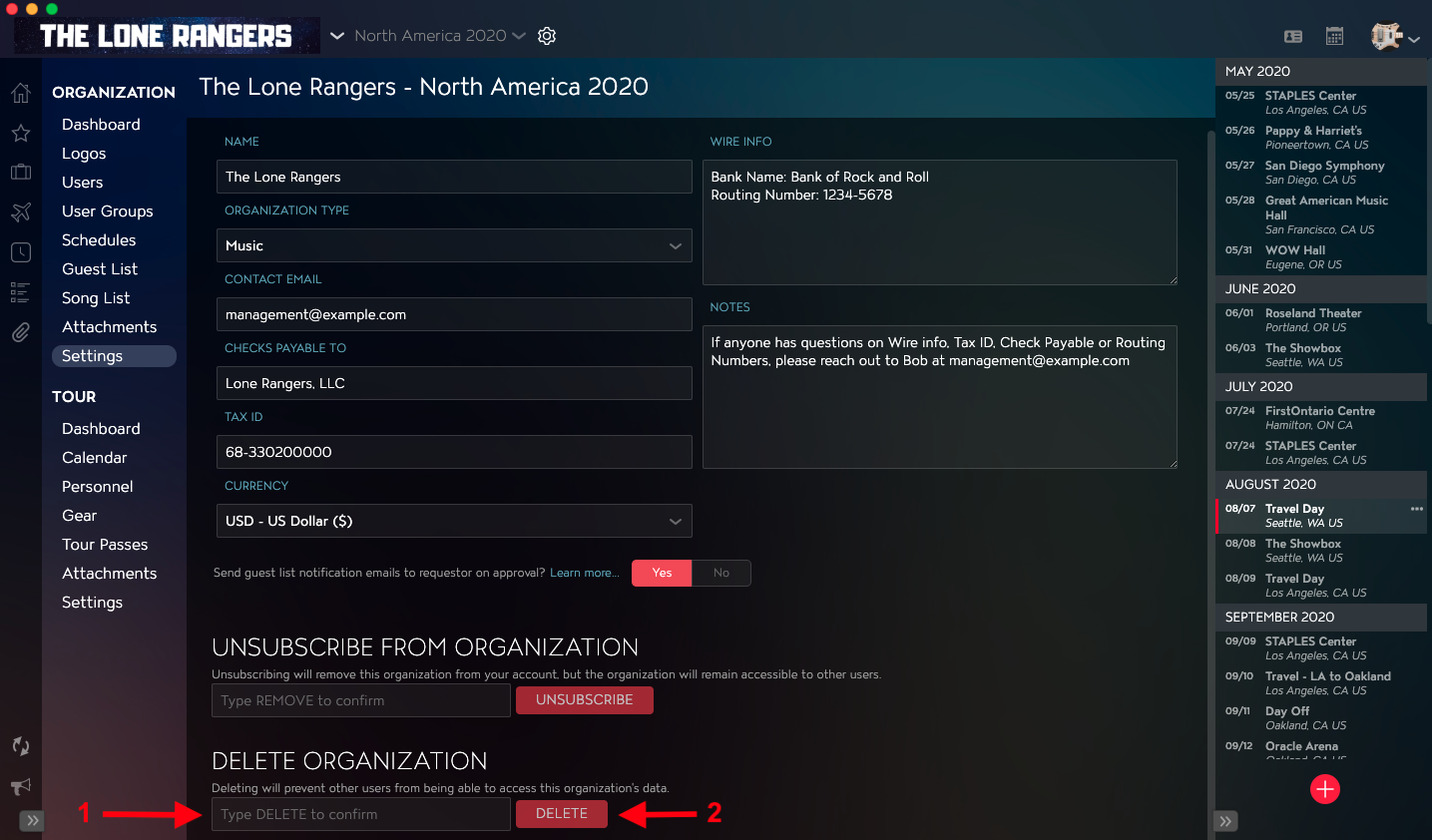Open Travel Day 08/07 three-dot menu
The height and width of the screenshot is (840, 1432).
click(x=1417, y=509)
